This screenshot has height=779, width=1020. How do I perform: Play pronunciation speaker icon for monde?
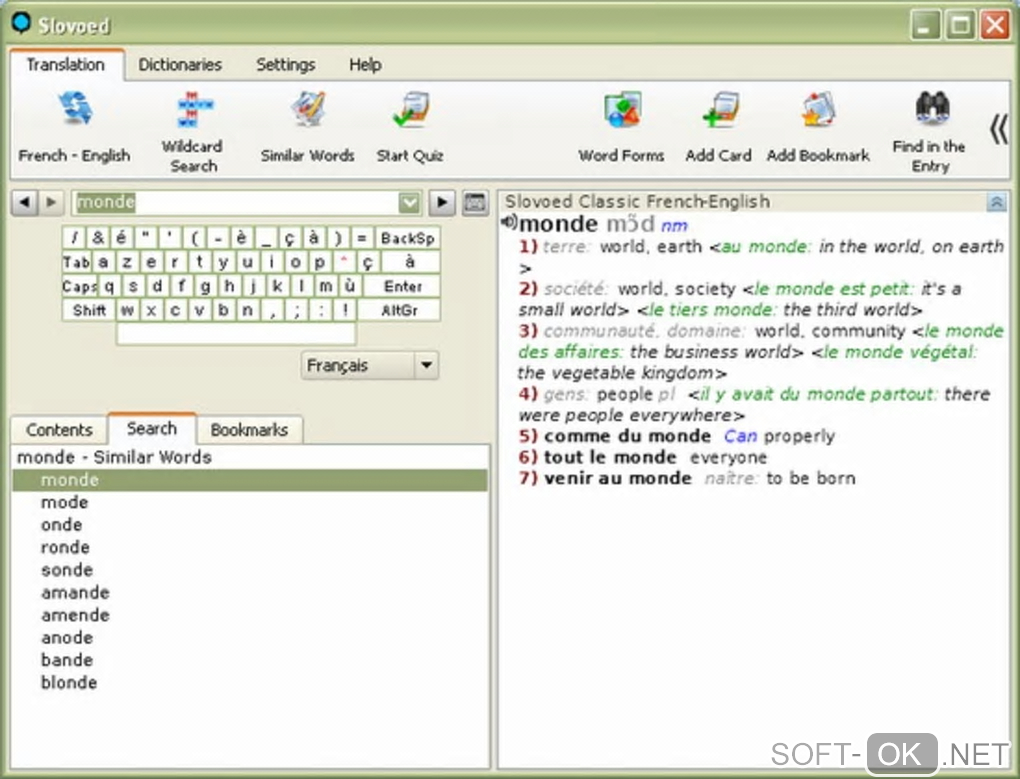click(509, 222)
